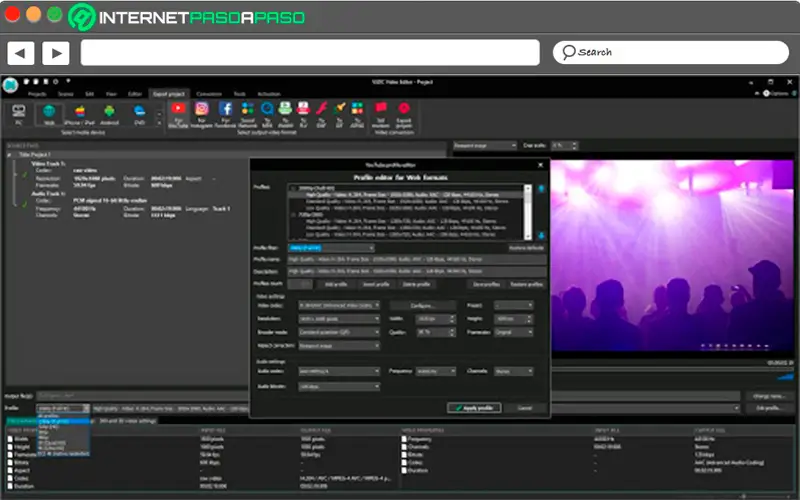Viewport: 800px width, 500px height.
Task: Open the Encoder mode dropdown
Action: pyautogui.click(x=339, y=332)
